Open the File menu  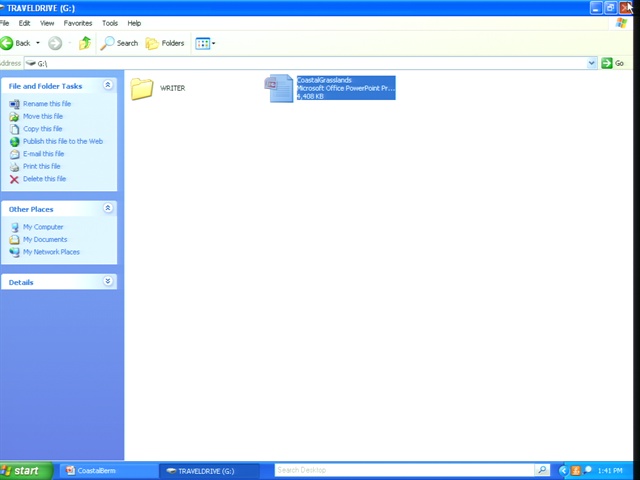click(x=4, y=23)
